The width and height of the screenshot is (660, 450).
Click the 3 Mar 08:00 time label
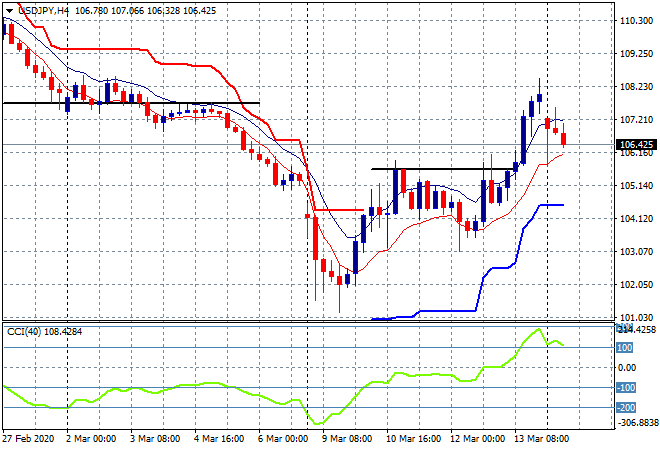click(155, 439)
